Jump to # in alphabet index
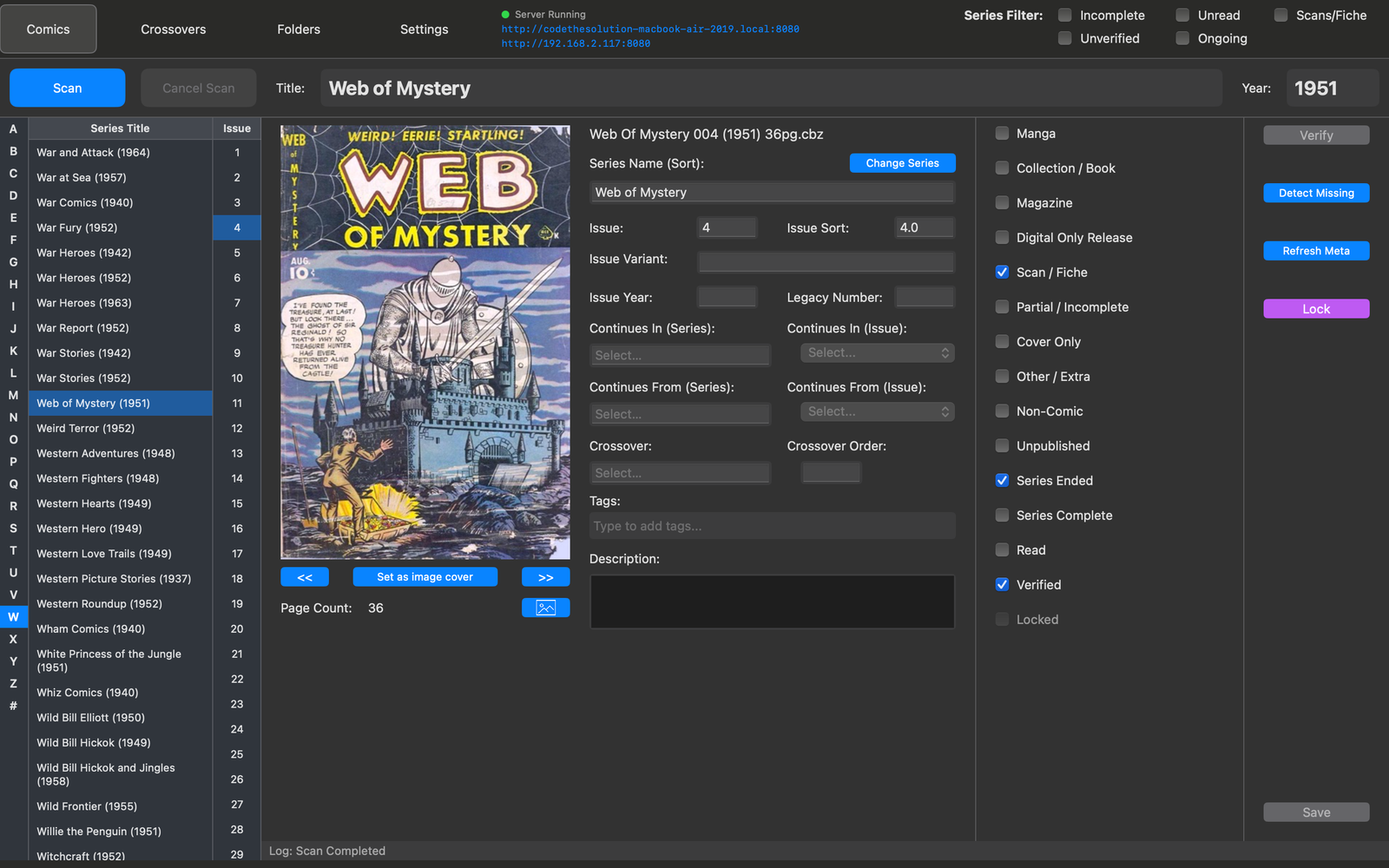1389x868 pixels. (13, 706)
